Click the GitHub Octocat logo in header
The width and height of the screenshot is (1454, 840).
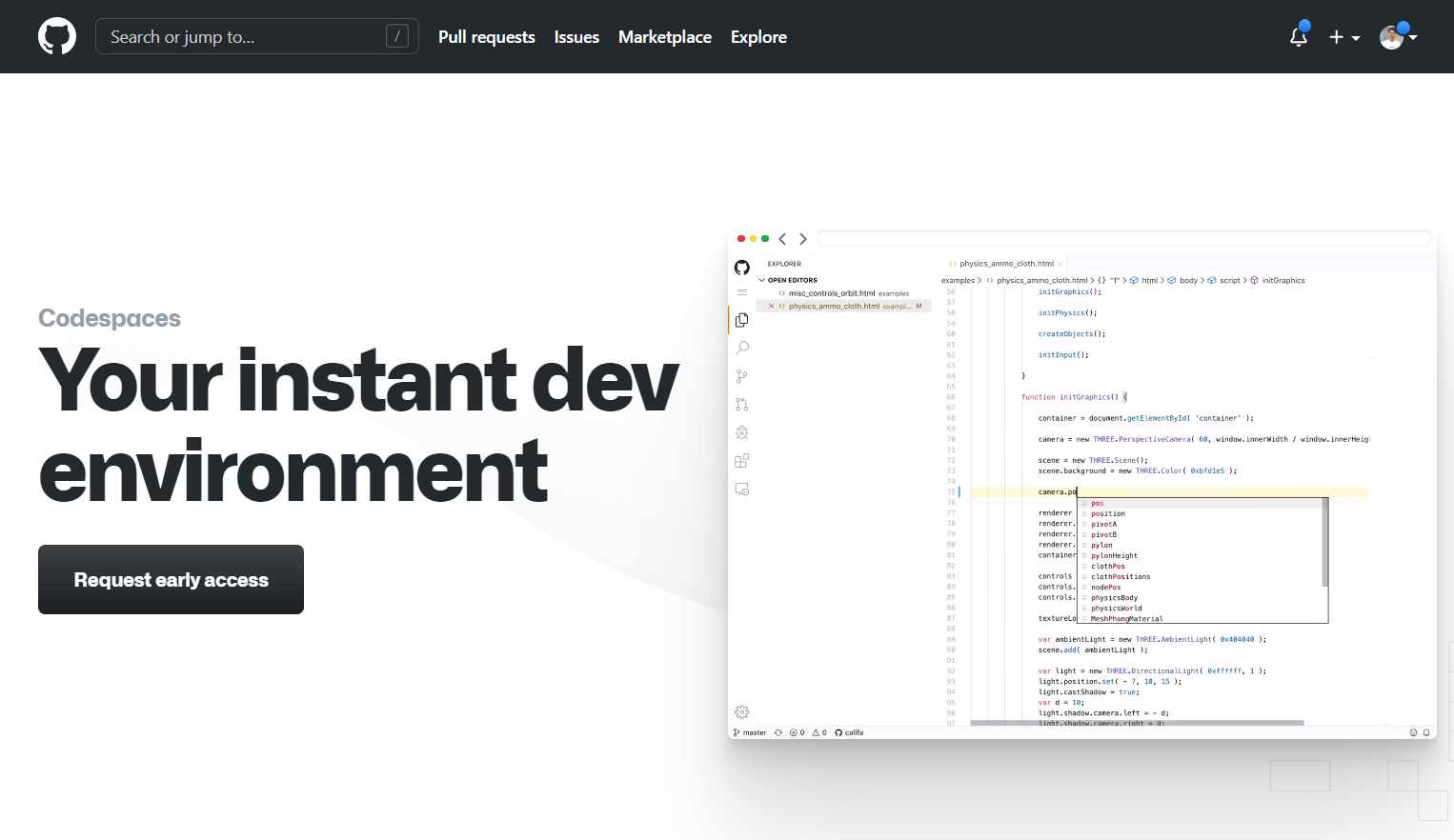[57, 36]
